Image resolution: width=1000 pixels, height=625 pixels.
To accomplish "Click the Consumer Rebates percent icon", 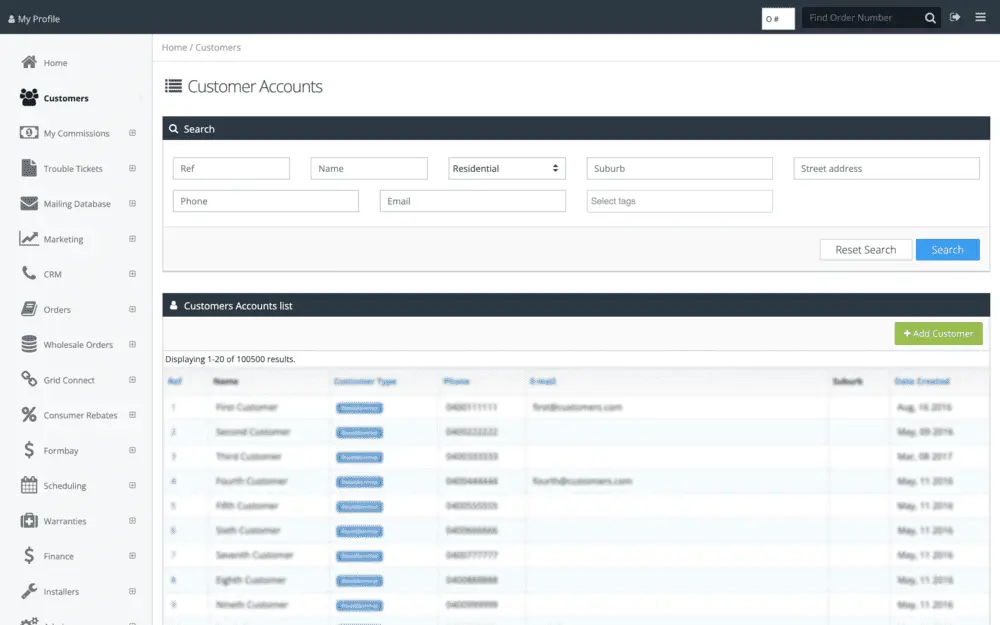I will (x=29, y=415).
